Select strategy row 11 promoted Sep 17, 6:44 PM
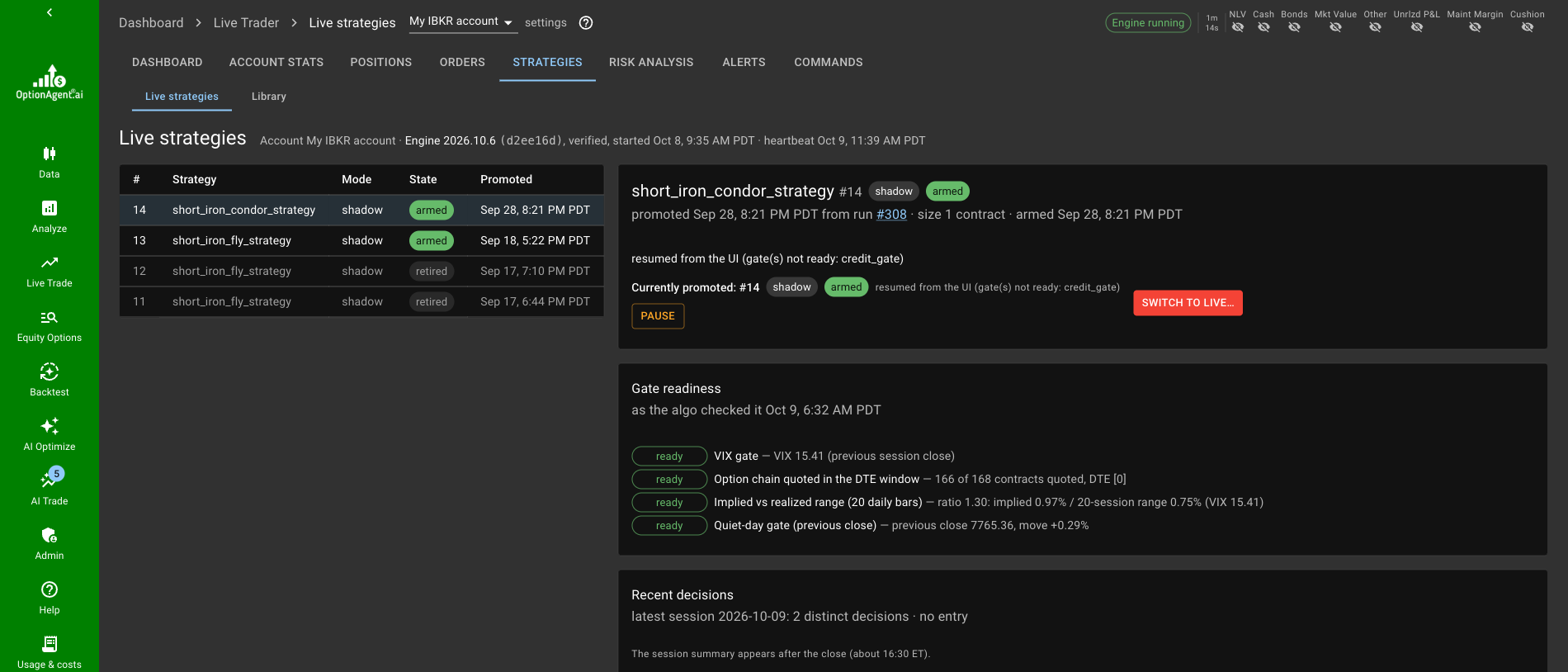1568x672 pixels. tap(361, 301)
